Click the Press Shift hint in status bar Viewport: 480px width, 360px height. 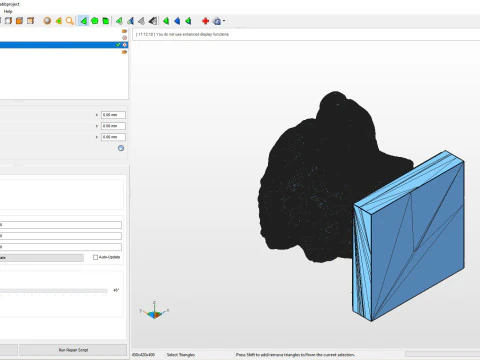click(x=295, y=355)
